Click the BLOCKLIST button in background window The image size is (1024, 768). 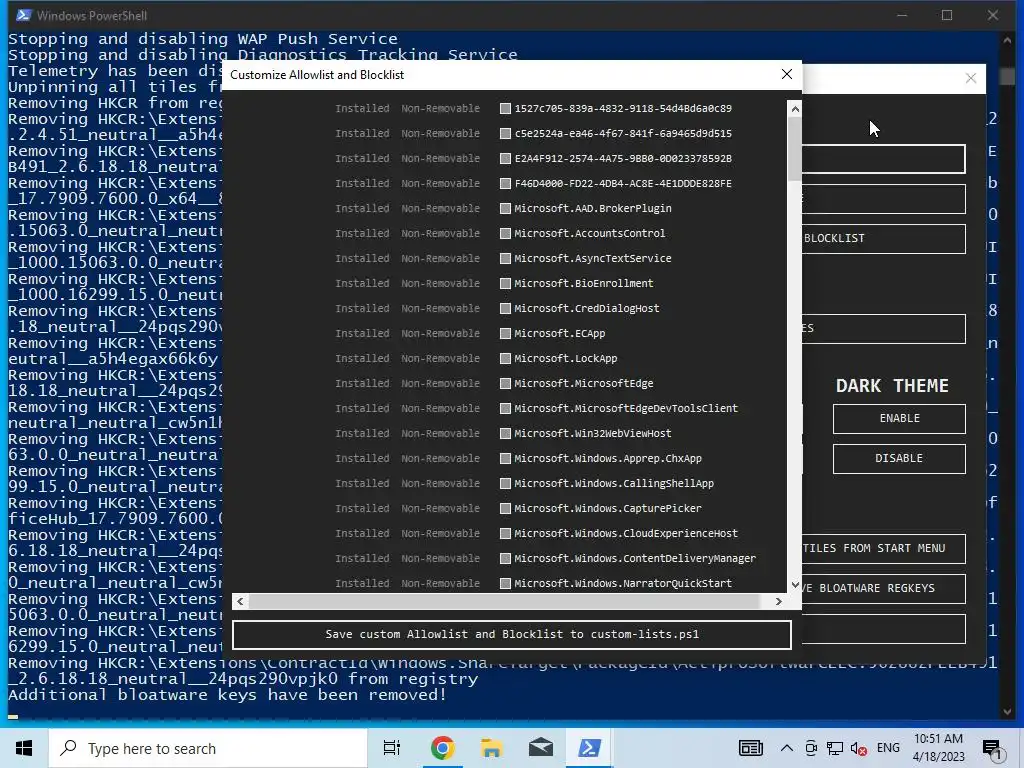(x=884, y=238)
